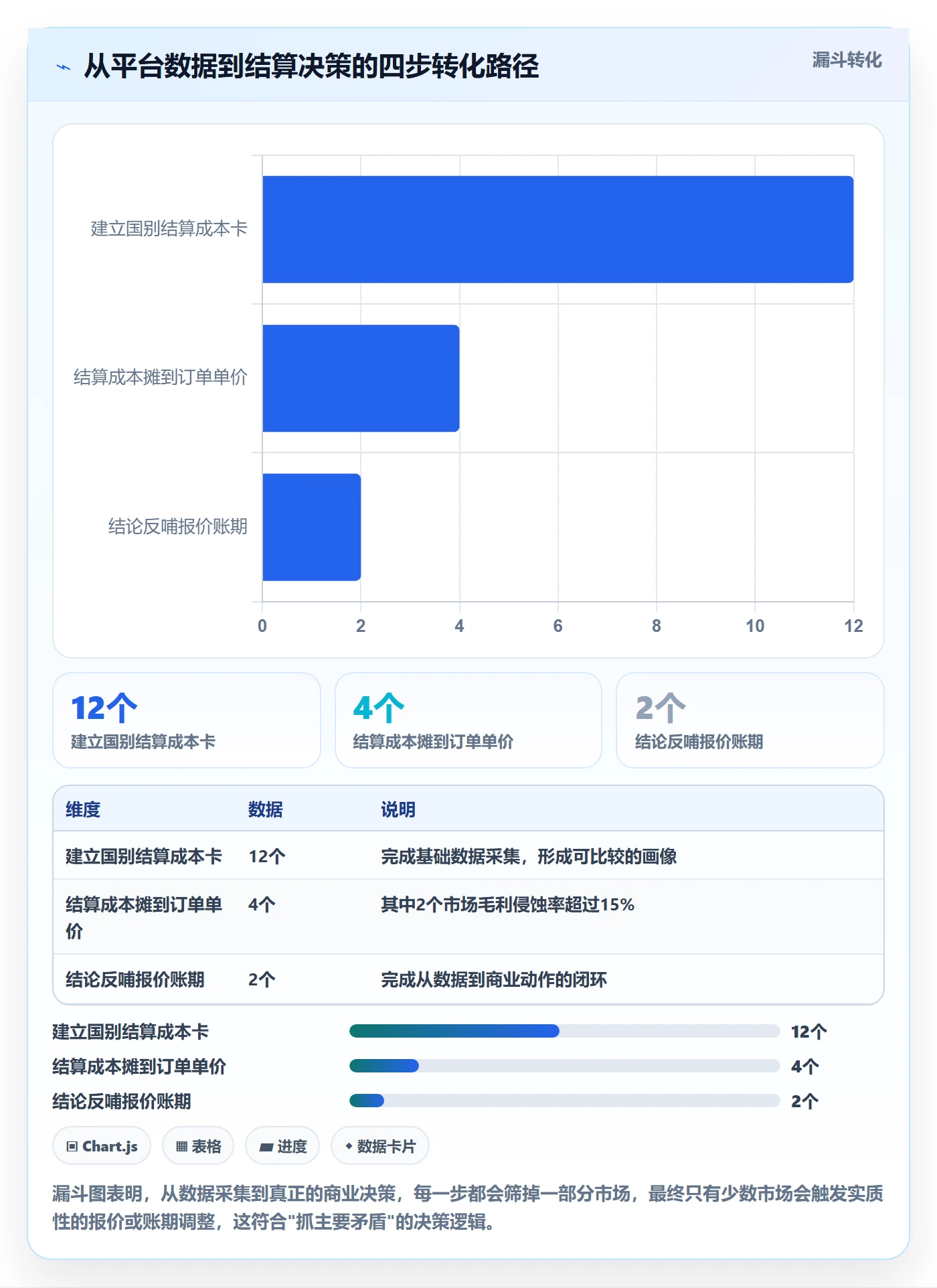The image size is (937, 1288).
Task: Click 结论反哺报价账期 in the table's first column
Action: (x=135, y=979)
